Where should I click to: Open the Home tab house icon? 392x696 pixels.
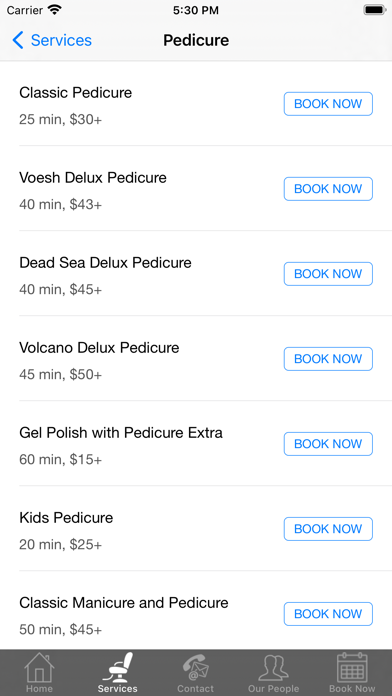pos(39,667)
